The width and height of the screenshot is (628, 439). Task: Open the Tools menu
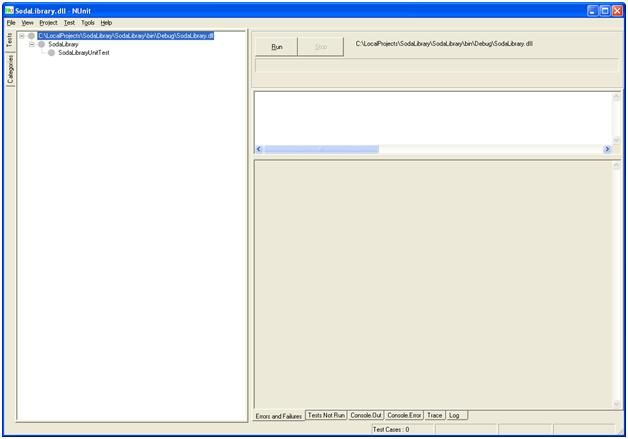point(88,23)
